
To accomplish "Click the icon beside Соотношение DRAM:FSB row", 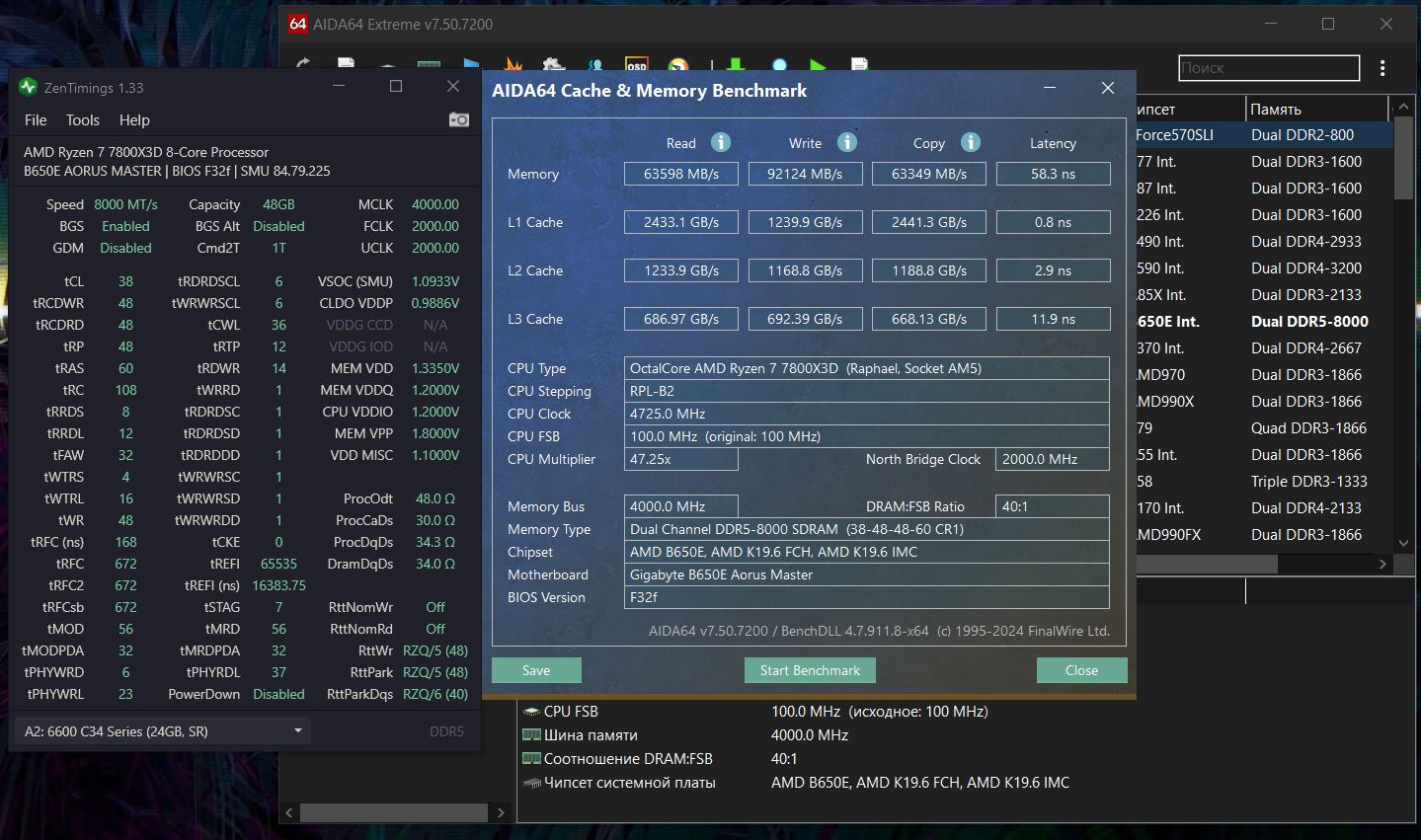I will (x=531, y=759).
